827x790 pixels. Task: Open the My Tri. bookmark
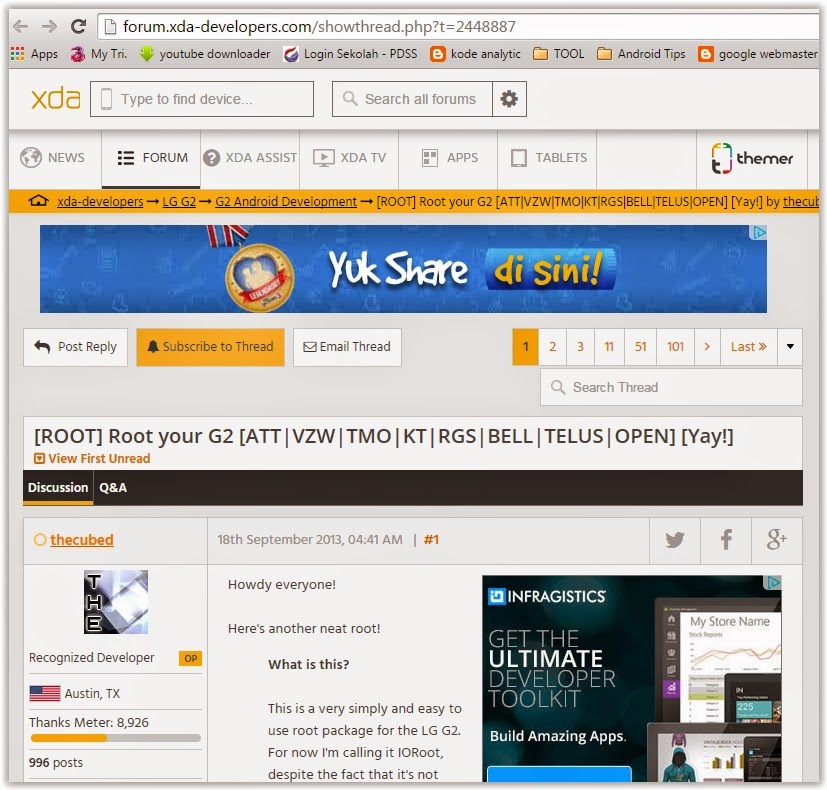coord(99,54)
